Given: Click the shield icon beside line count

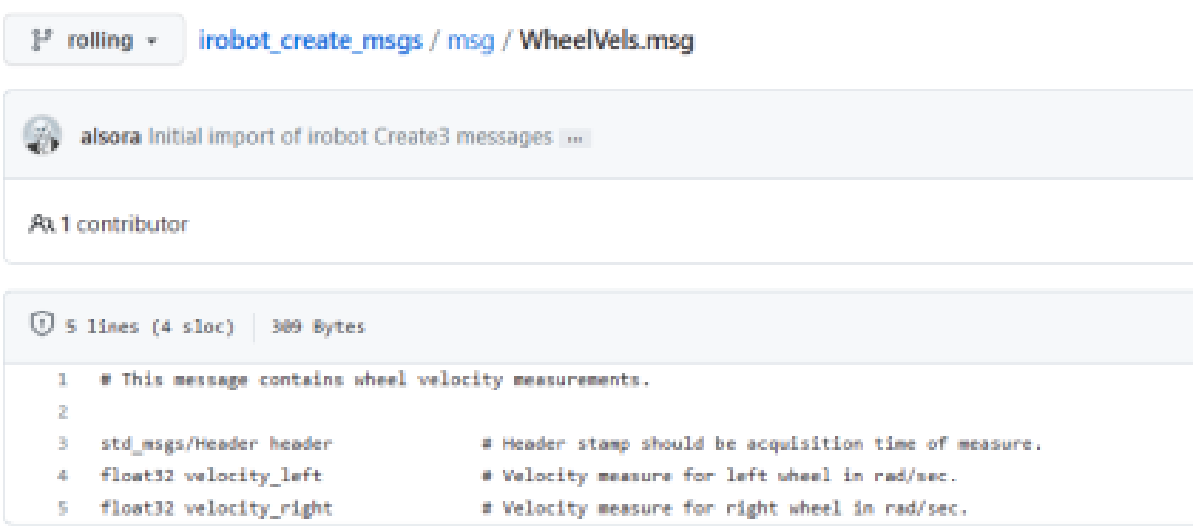Looking at the screenshot, I should (x=41, y=325).
